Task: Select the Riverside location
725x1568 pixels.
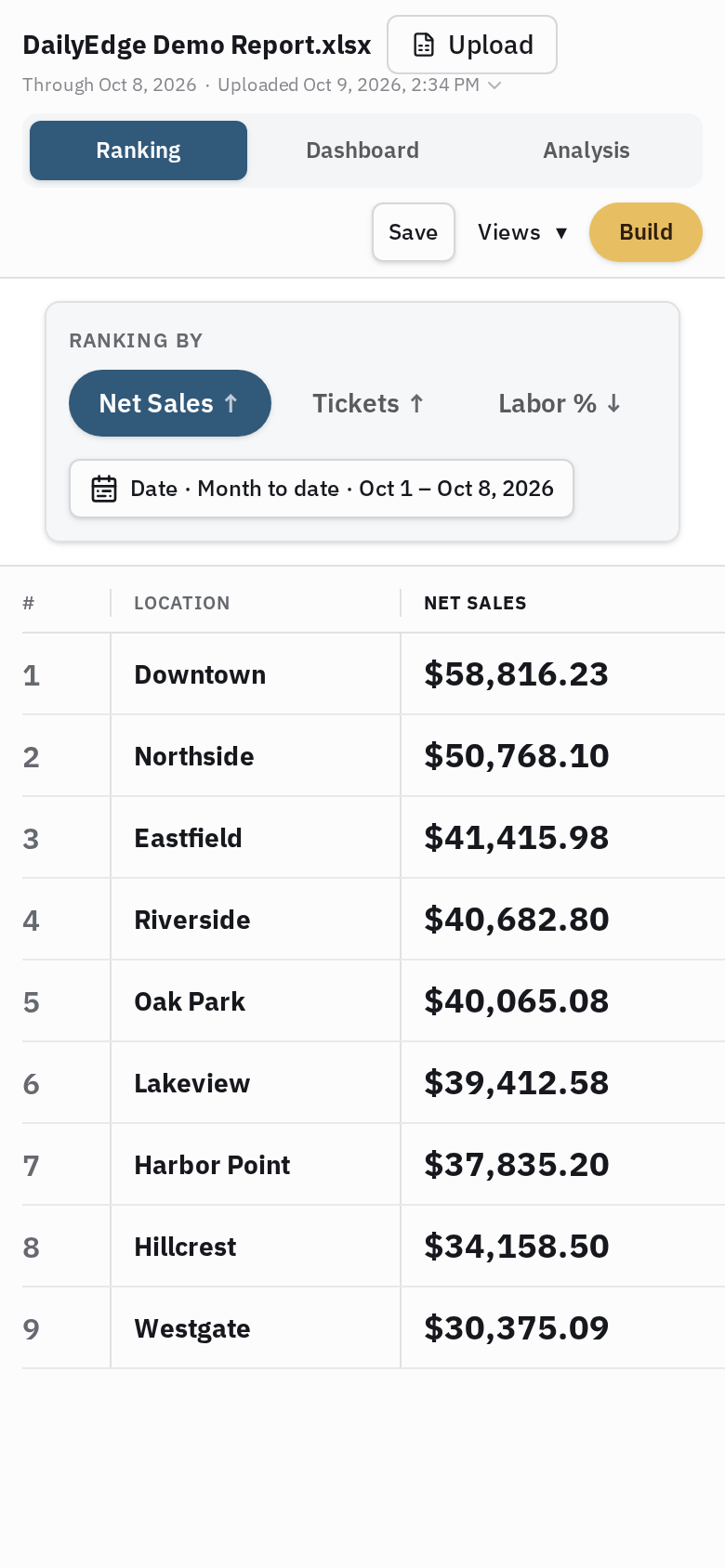Action: pyautogui.click(x=192, y=920)
